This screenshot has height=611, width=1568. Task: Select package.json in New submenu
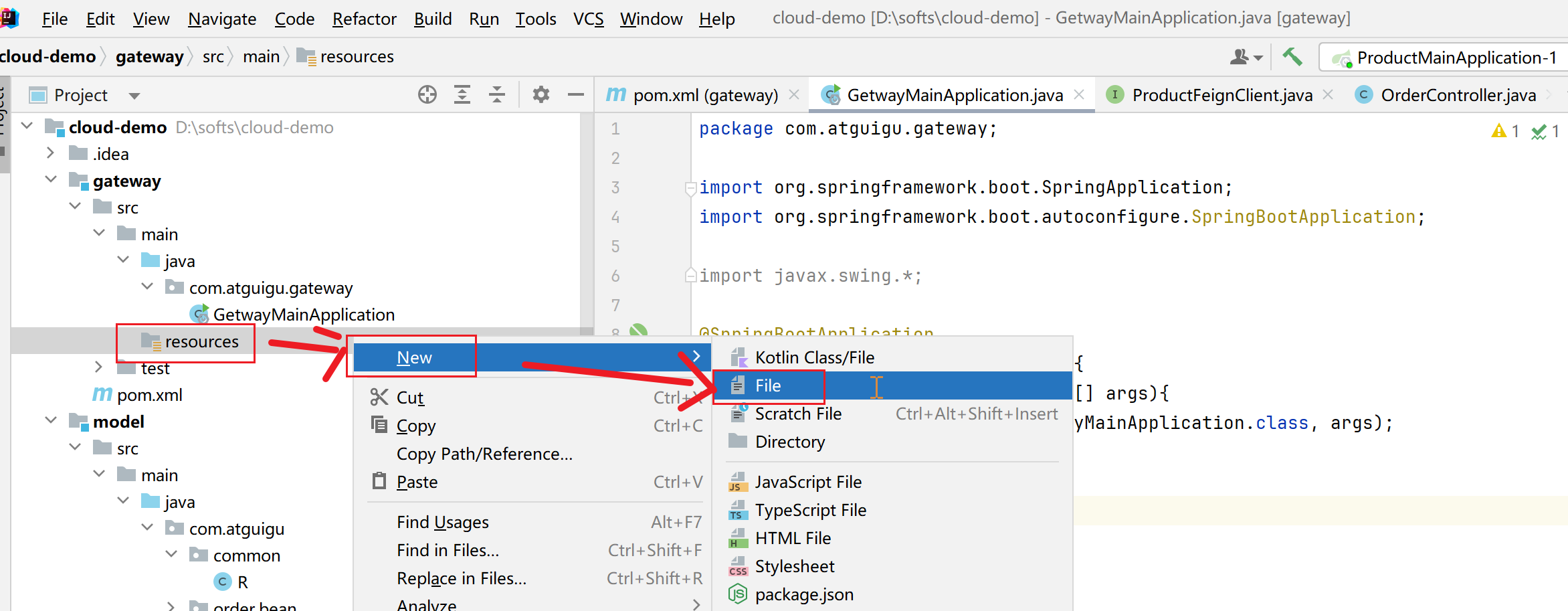[x=892, y=594]
